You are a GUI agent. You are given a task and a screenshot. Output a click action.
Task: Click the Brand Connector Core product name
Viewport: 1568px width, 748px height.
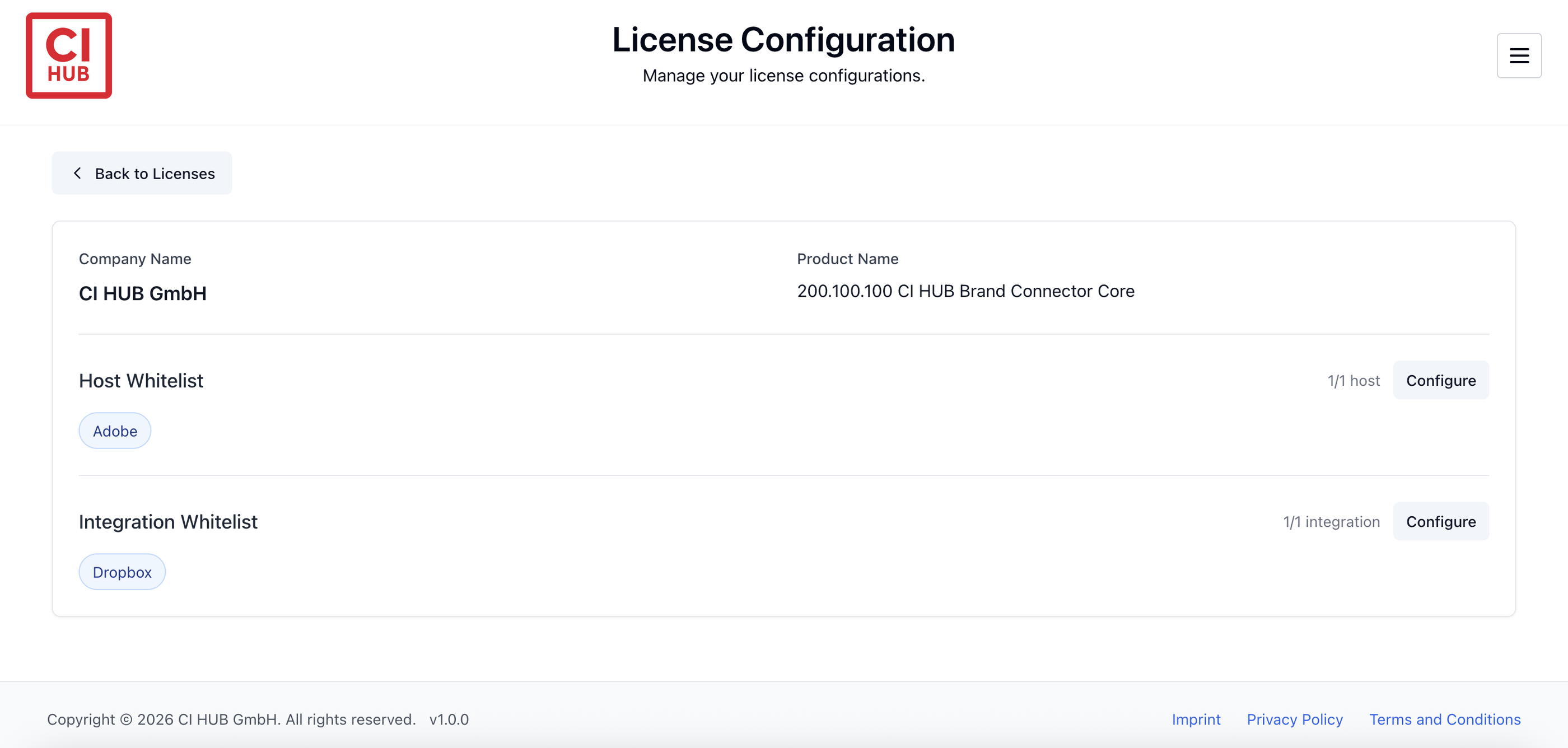(x=965, y=291)
